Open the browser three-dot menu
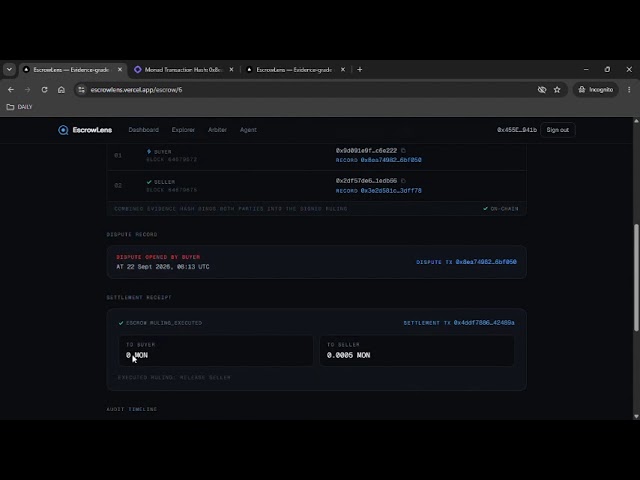This screenshot has height=480, width=640. tap(629, 90)
